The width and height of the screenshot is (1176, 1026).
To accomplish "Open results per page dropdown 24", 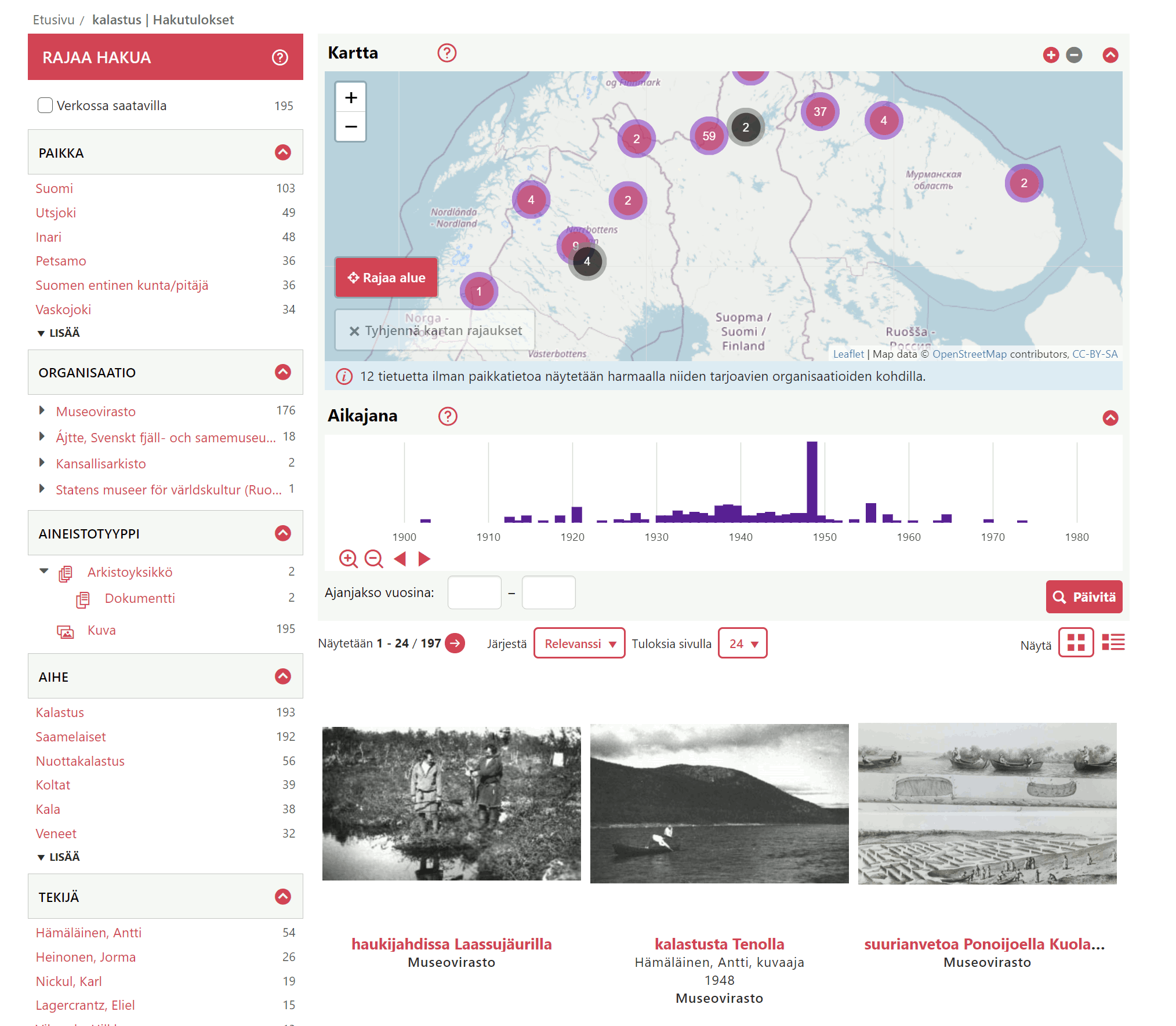I will tap(742, 643).
